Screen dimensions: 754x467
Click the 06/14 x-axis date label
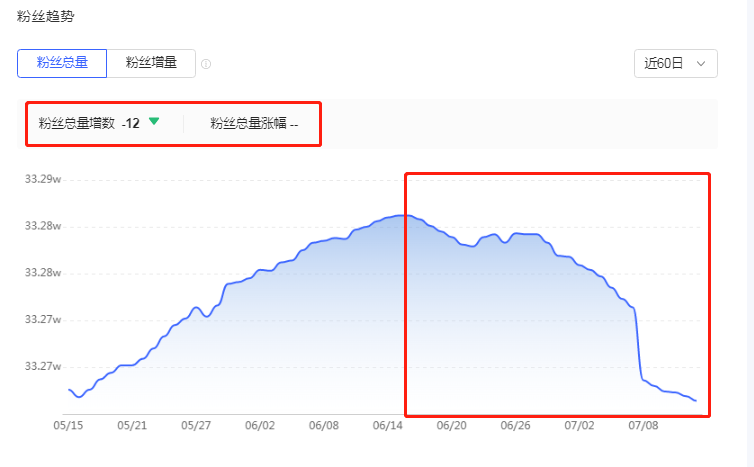(x=388, y=426)
